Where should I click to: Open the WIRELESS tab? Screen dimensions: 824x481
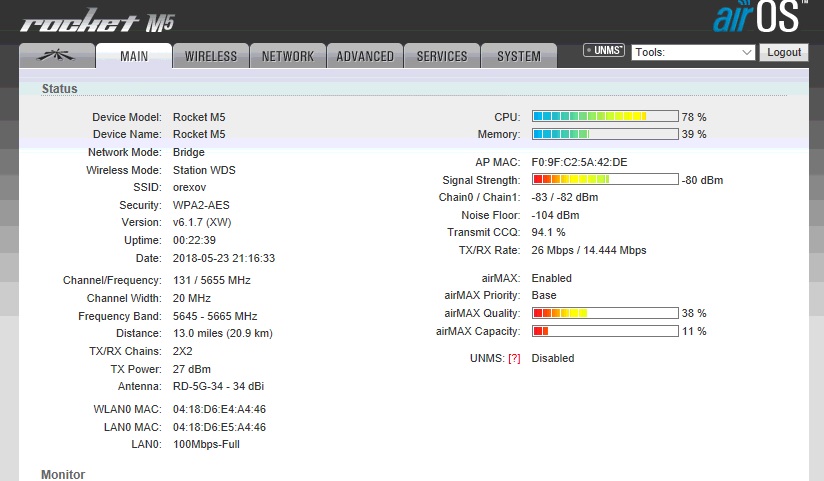[x=211, y=56]
